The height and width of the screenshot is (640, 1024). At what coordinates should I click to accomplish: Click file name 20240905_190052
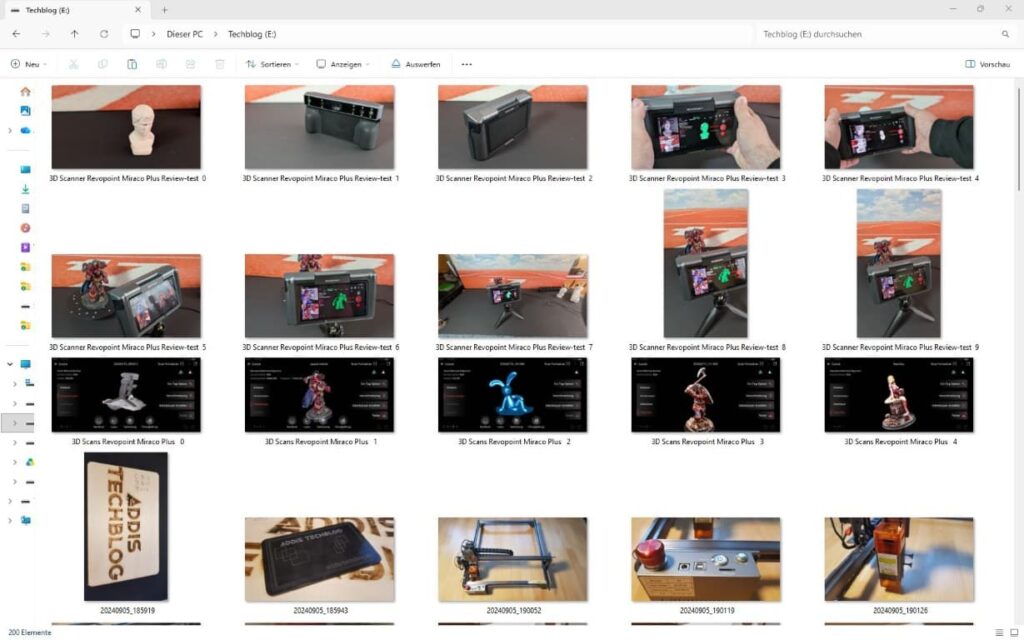click(x=513, y=611)
